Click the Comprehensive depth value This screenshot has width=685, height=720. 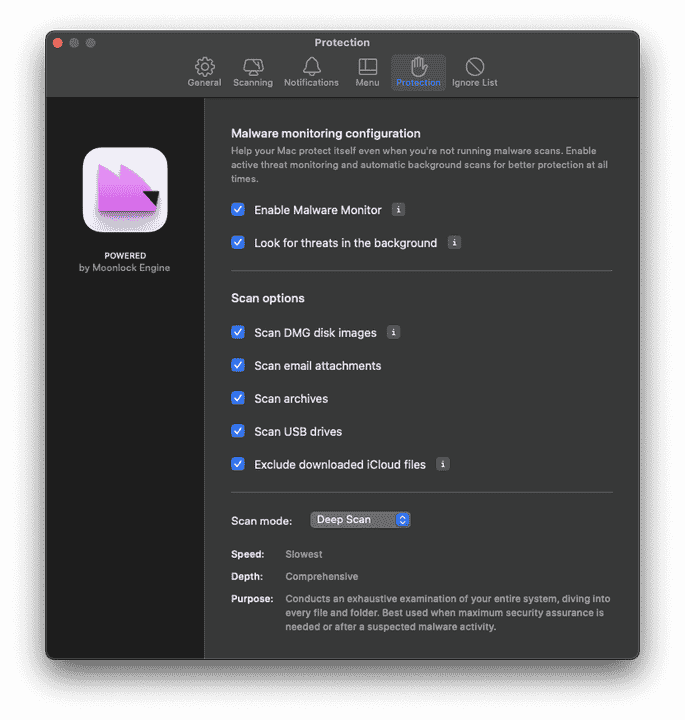(321, 576)
